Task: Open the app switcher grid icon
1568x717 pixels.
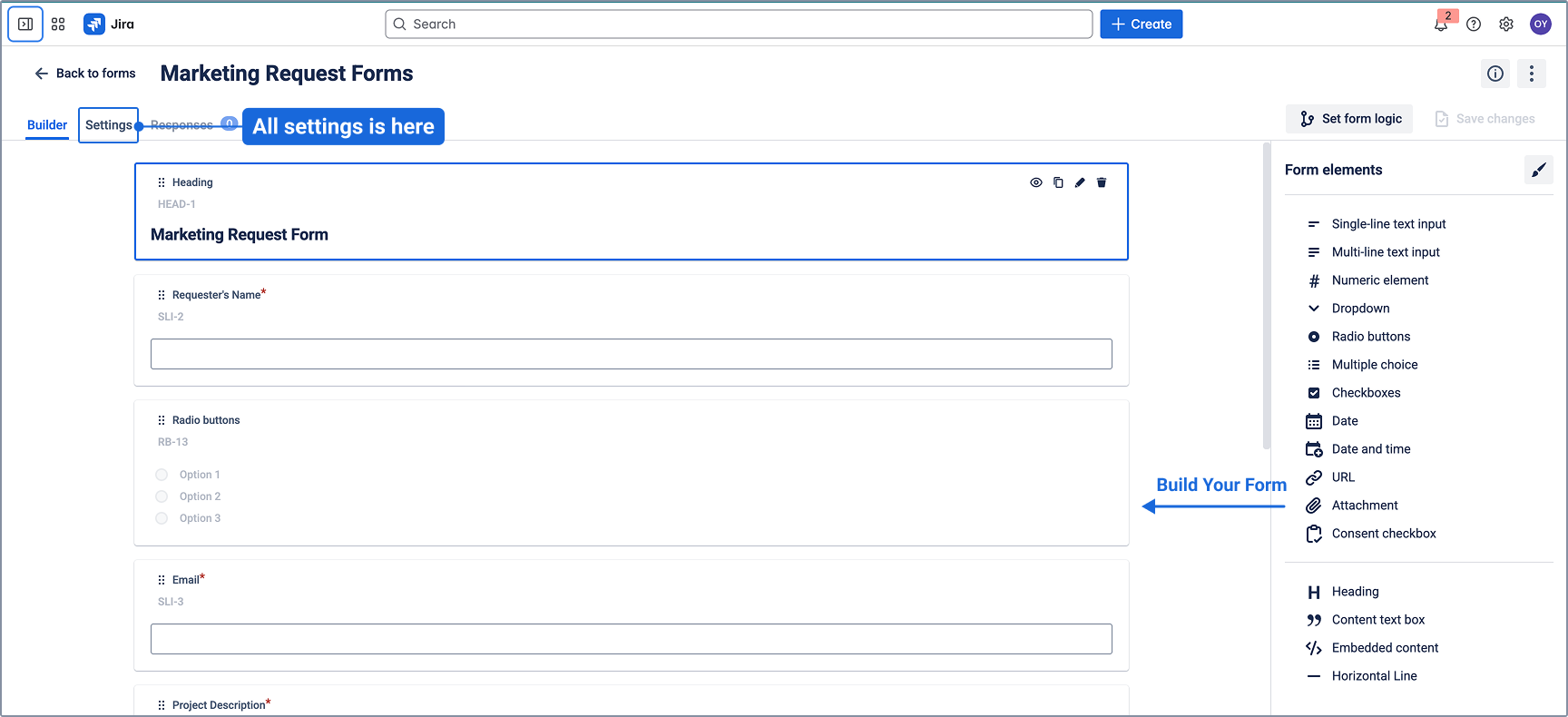Action: pos(58,25)
